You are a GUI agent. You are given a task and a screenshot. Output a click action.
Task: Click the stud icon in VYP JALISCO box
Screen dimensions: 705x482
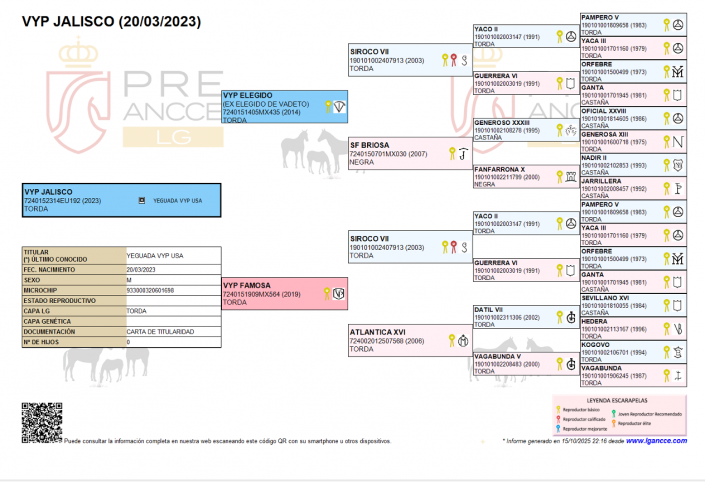(x=142, y=200)
